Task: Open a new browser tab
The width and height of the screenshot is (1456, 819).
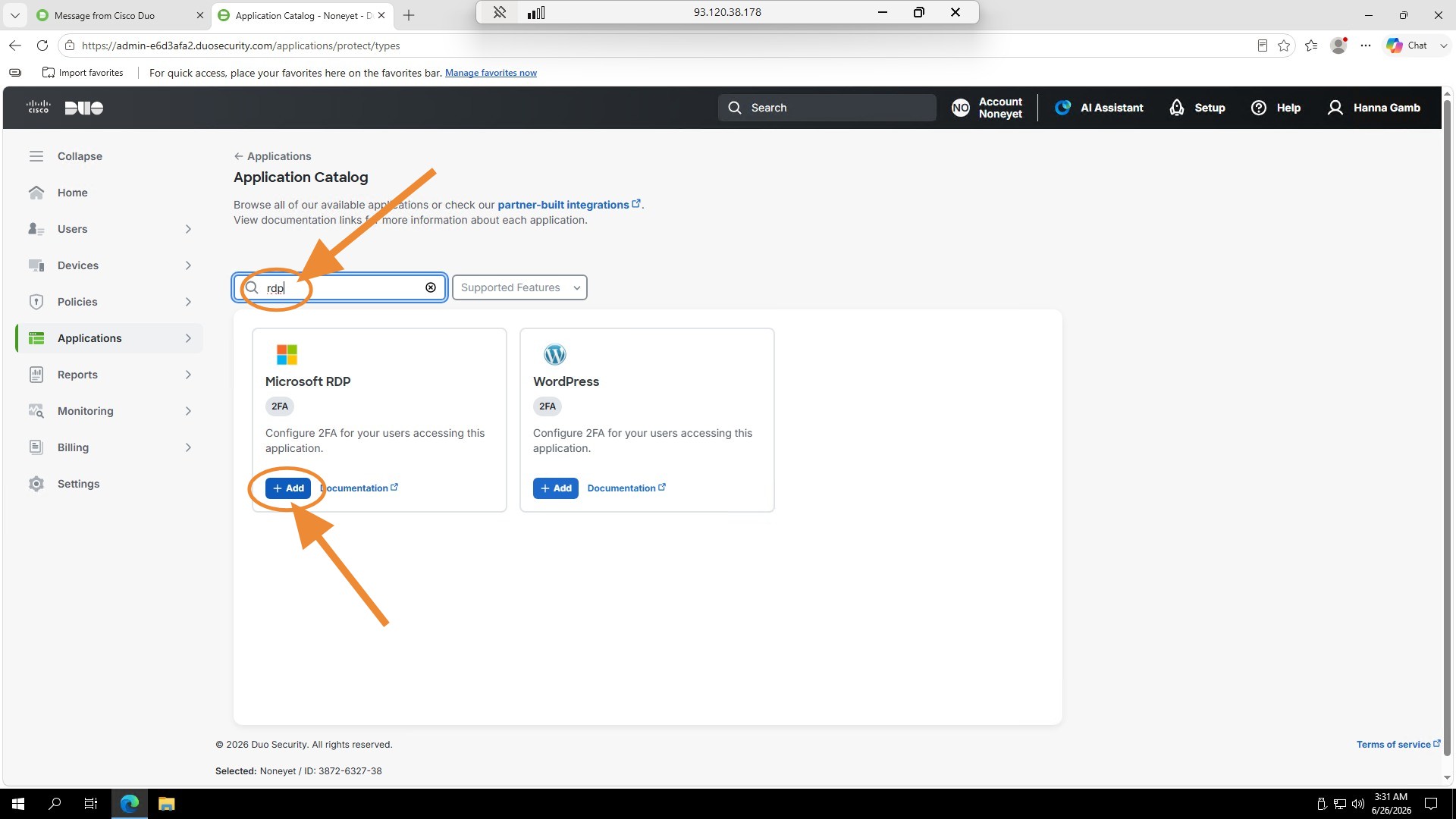Action: point(409,15)
